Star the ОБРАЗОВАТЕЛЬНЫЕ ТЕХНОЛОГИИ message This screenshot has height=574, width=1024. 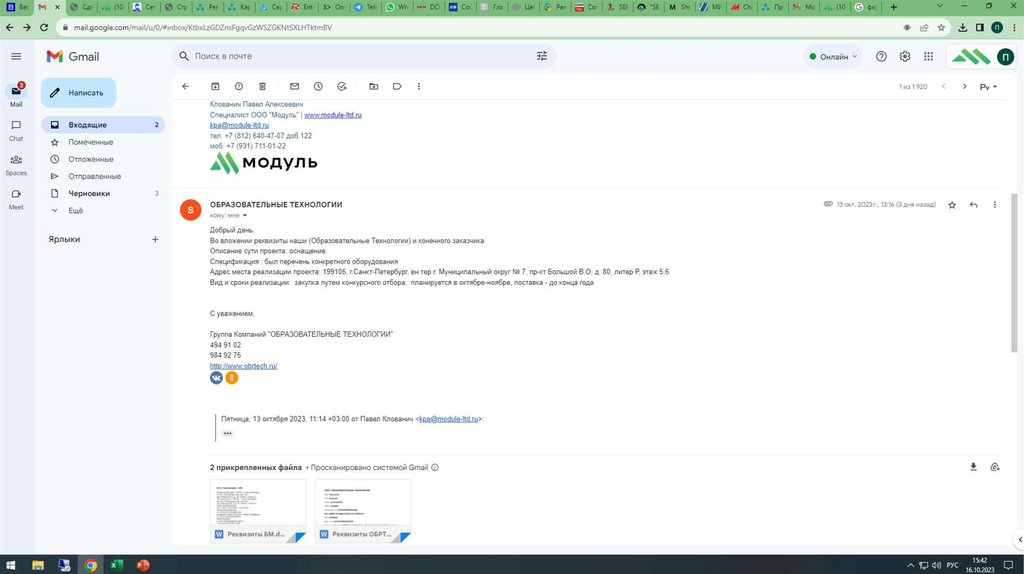952,205
